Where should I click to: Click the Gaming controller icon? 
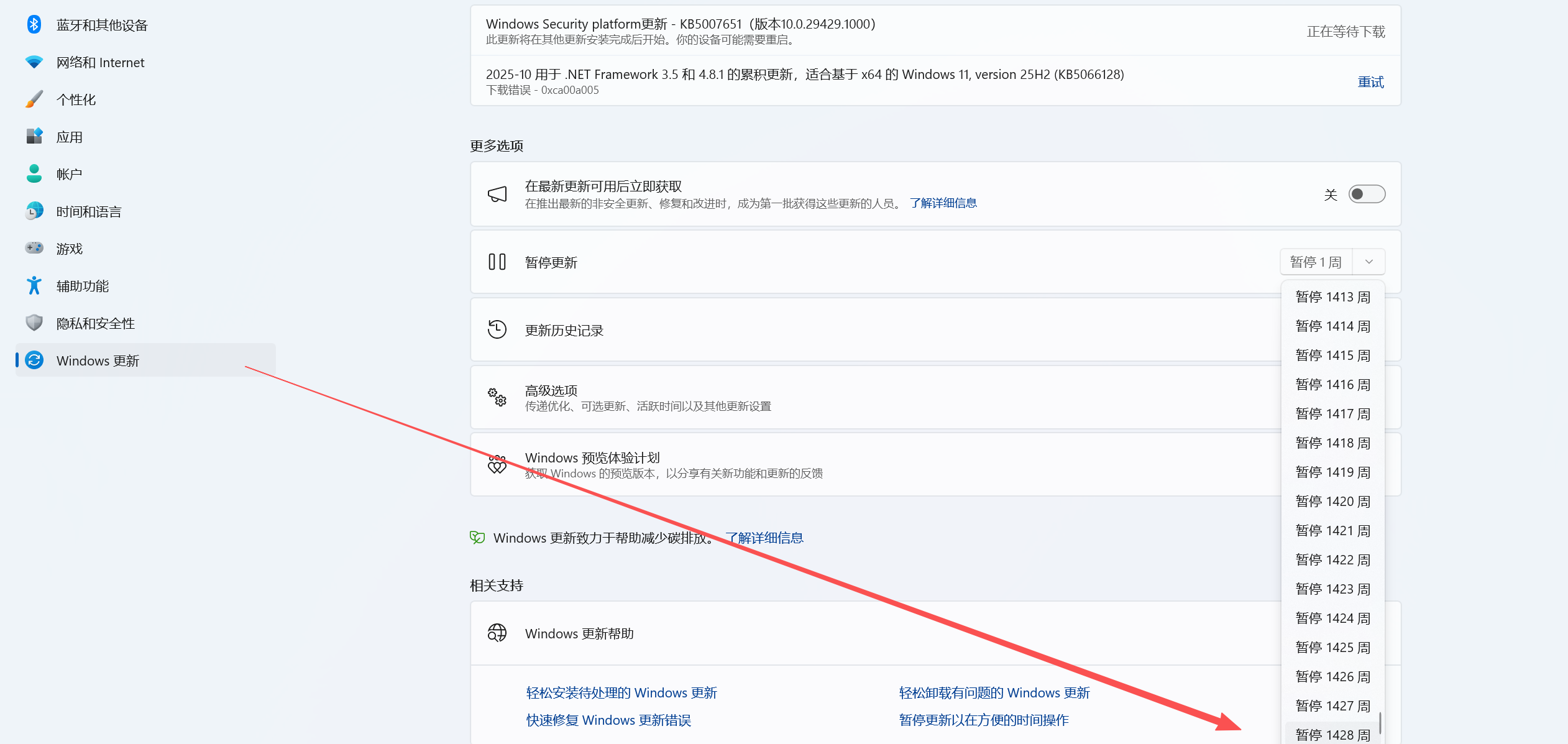pos(34,248)
